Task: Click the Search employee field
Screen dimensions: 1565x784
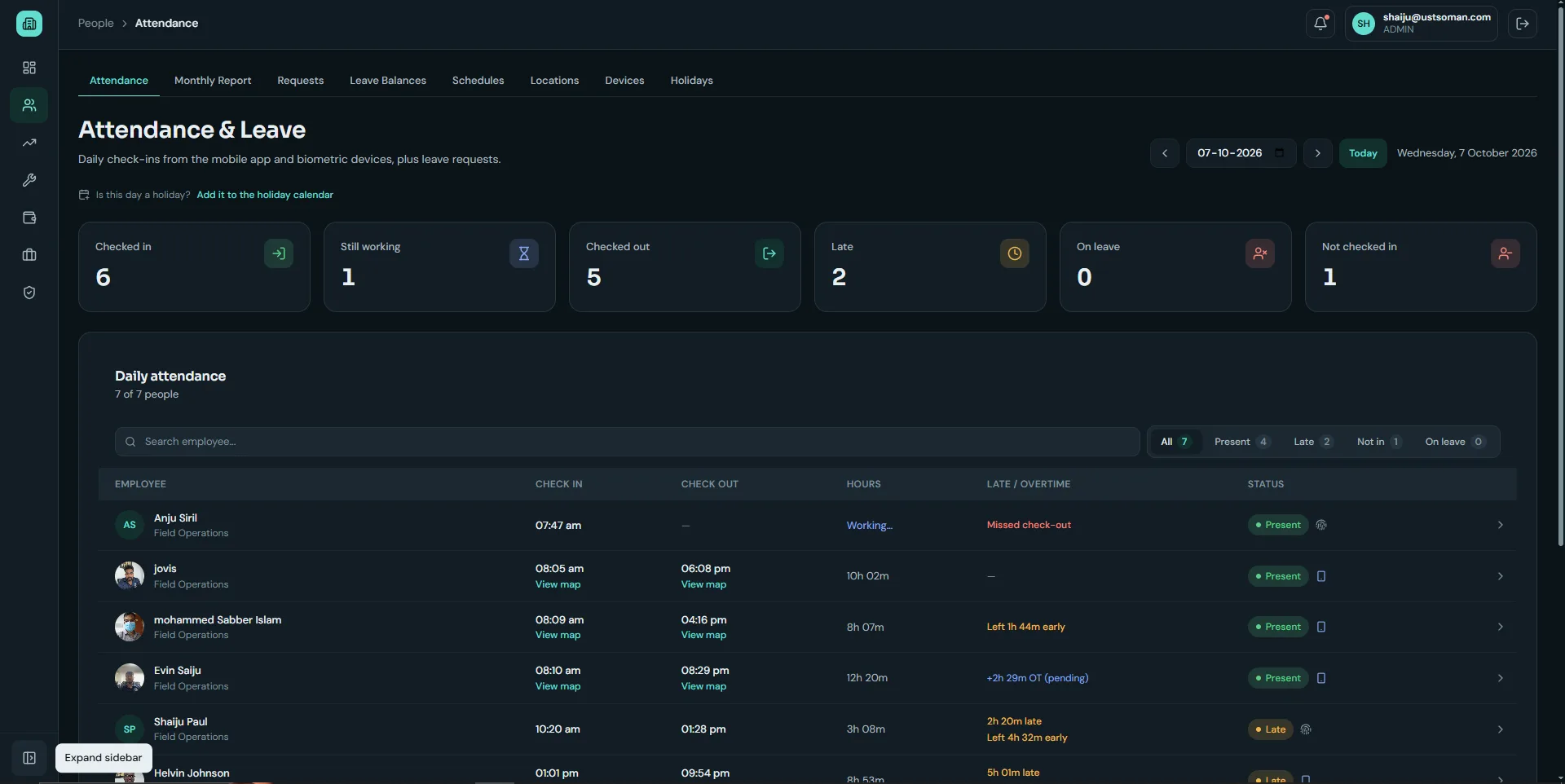Action: pyautogui.click(x=627, y=442)
